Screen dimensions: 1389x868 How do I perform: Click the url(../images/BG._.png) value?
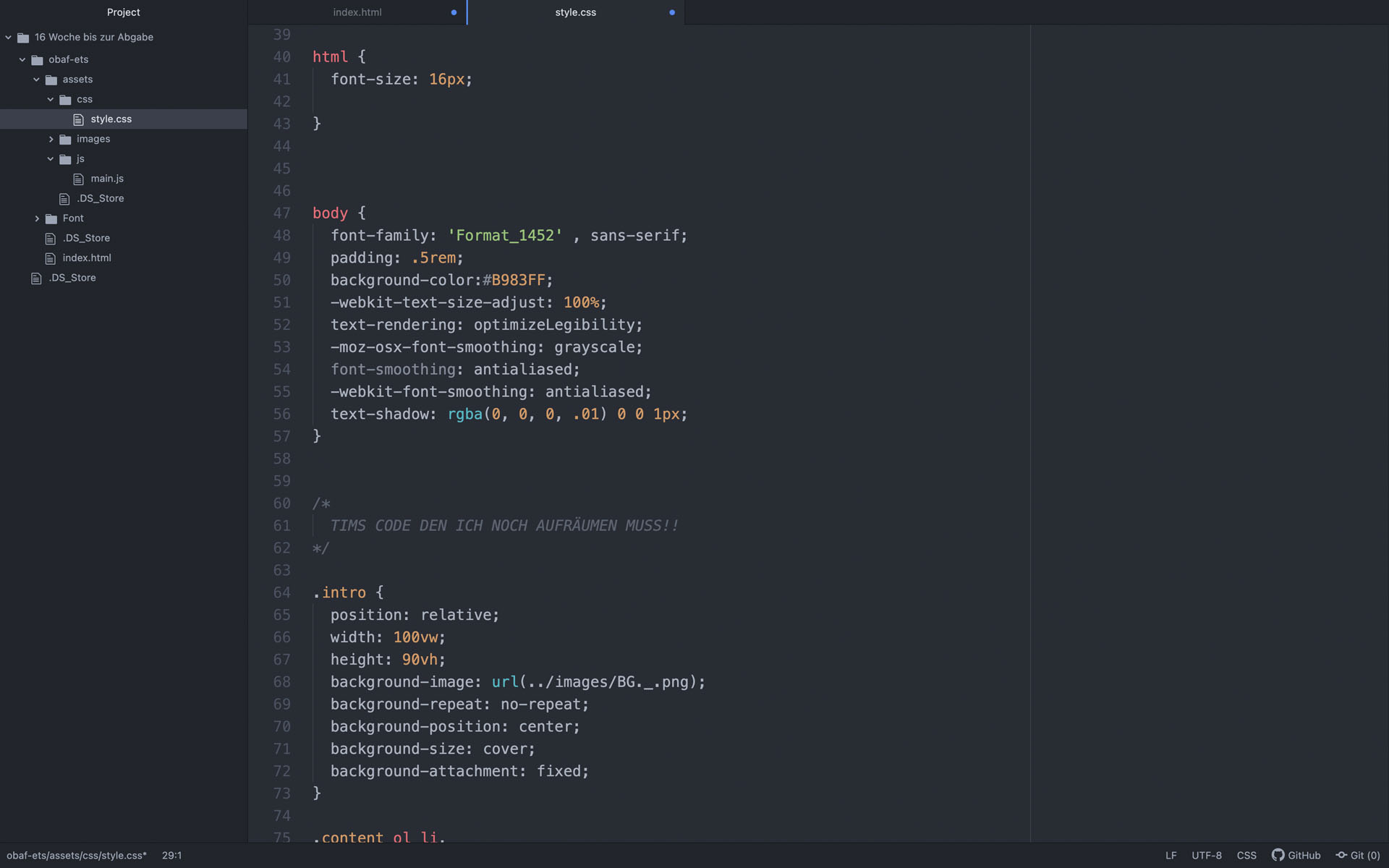(594, 682)
